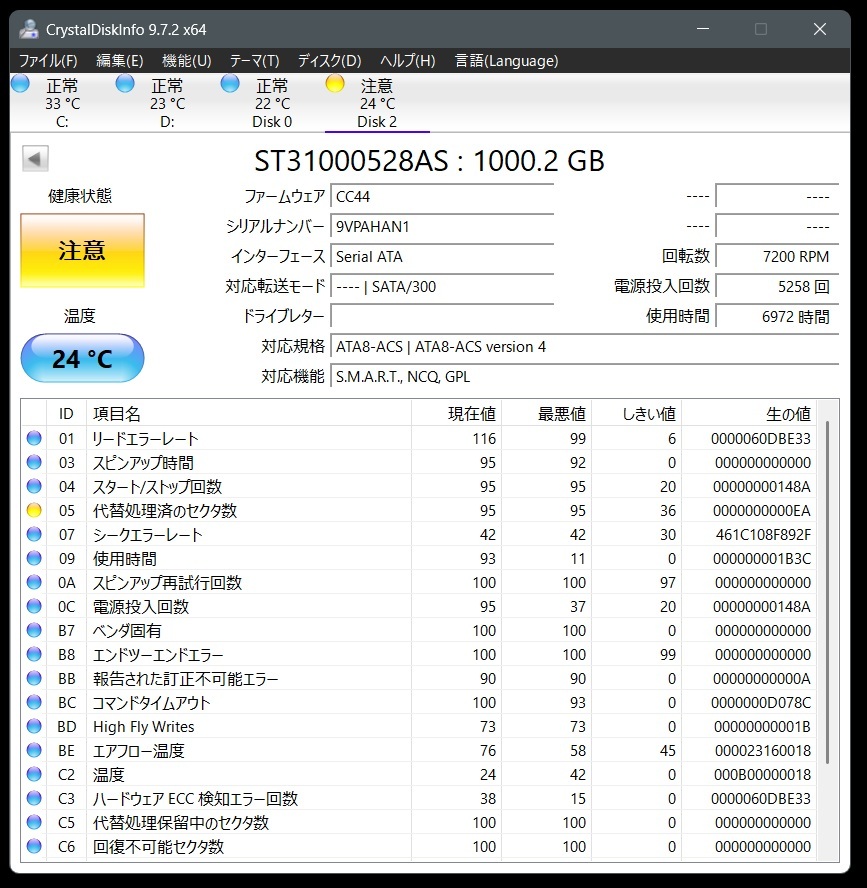Screen dimensions: 867x888
Task: Open the ディスク(D) menu
Action: point(329,61)
